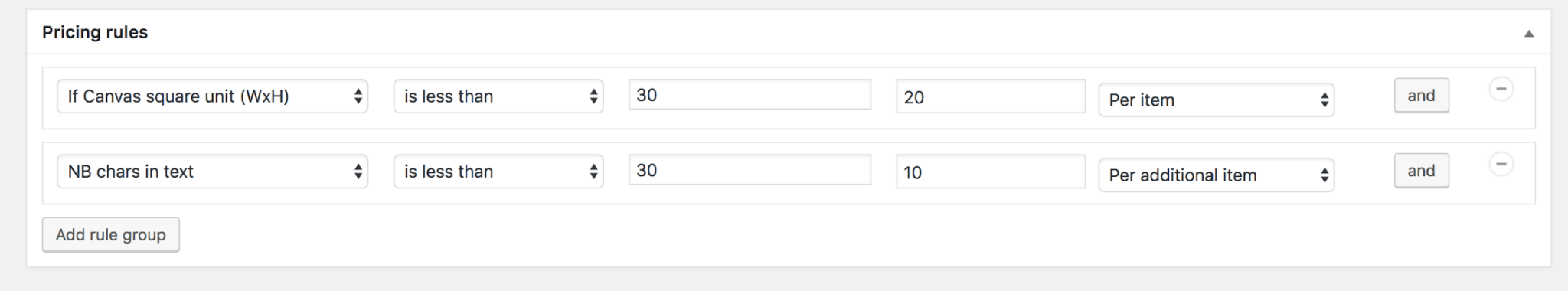Viewport: 1568px width, 291px height.
Task: Focus the price field containing 20
Action: pyautogui.click(x=991, y=96)
